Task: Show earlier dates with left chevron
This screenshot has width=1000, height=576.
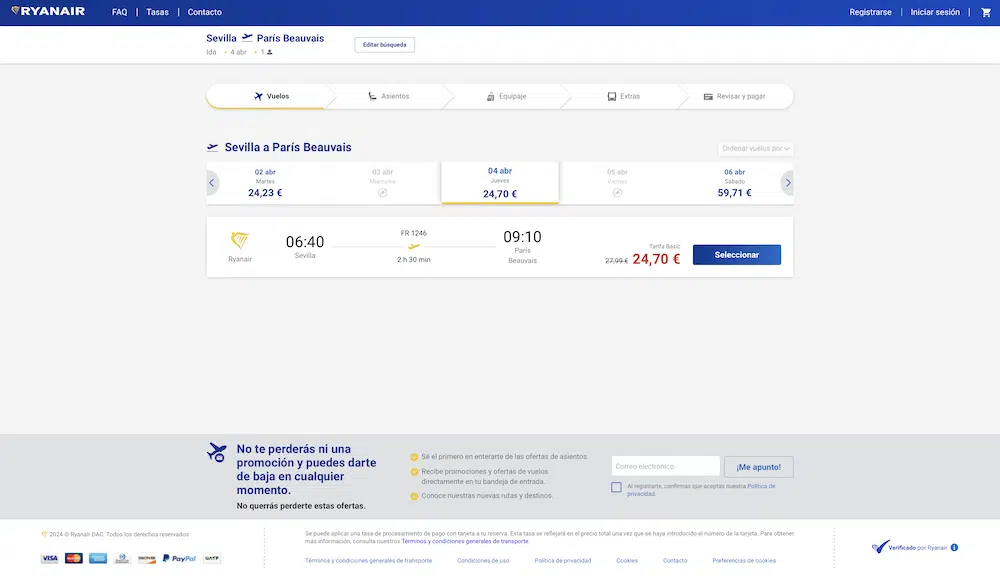Action: [x=212, y=183]
